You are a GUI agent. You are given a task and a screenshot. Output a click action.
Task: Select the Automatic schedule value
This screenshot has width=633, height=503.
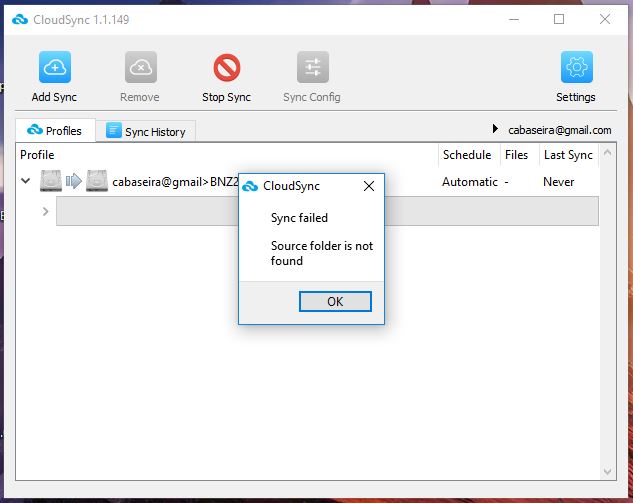pyautogui.click(x=470, y=182)
